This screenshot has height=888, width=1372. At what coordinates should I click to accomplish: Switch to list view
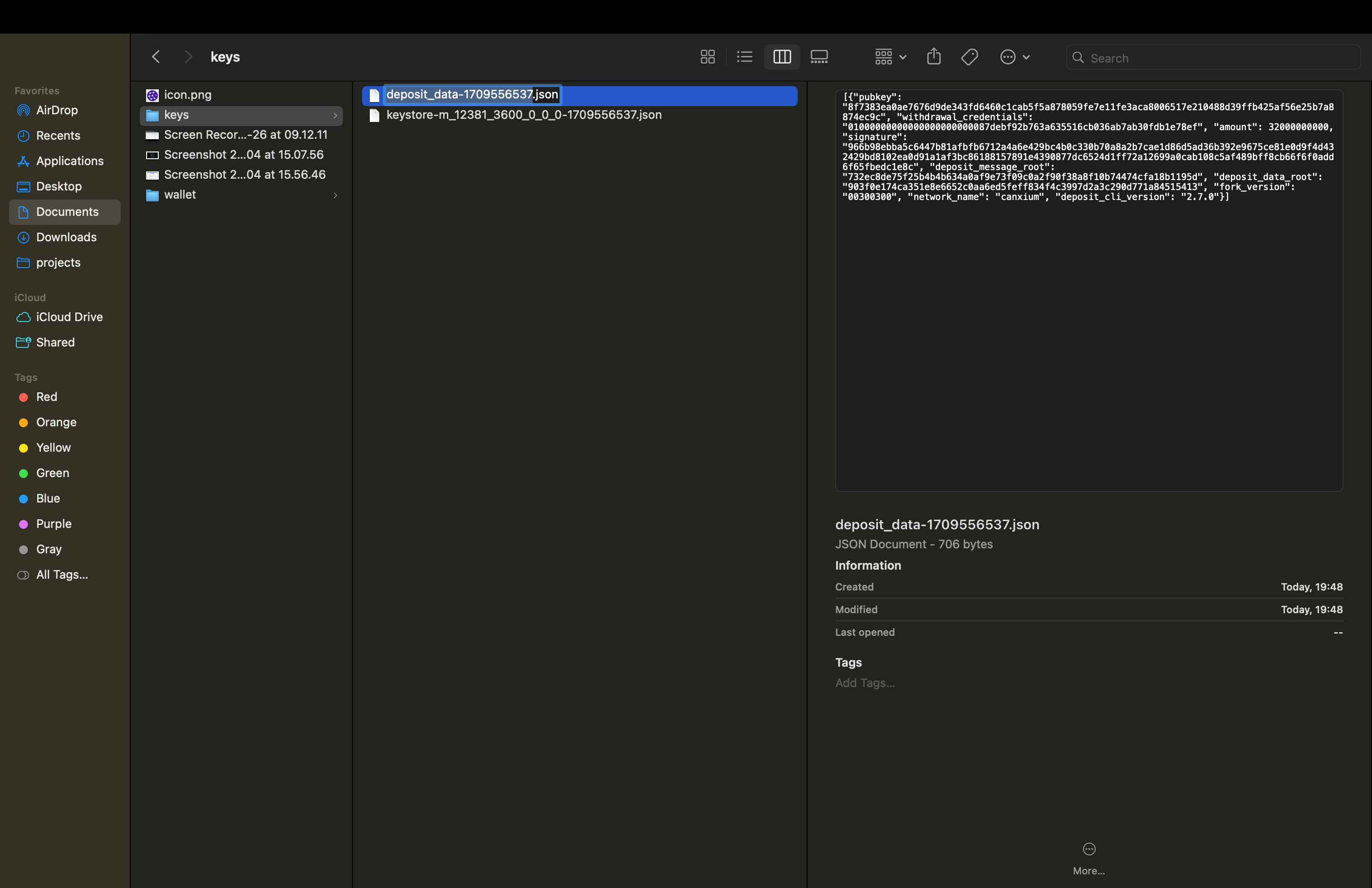pos(744,57)
